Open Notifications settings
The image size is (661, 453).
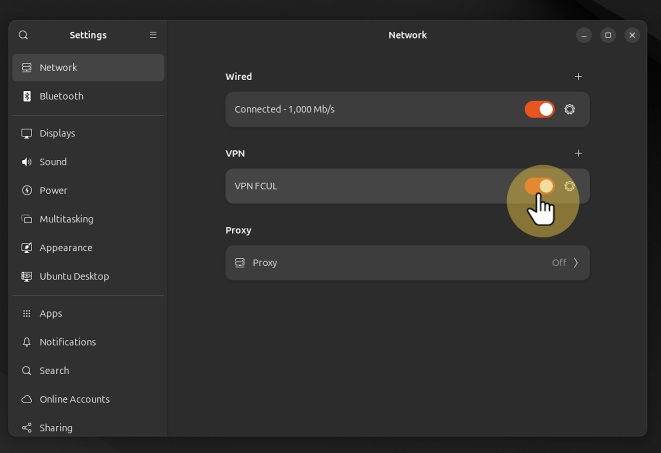(88, 342)
